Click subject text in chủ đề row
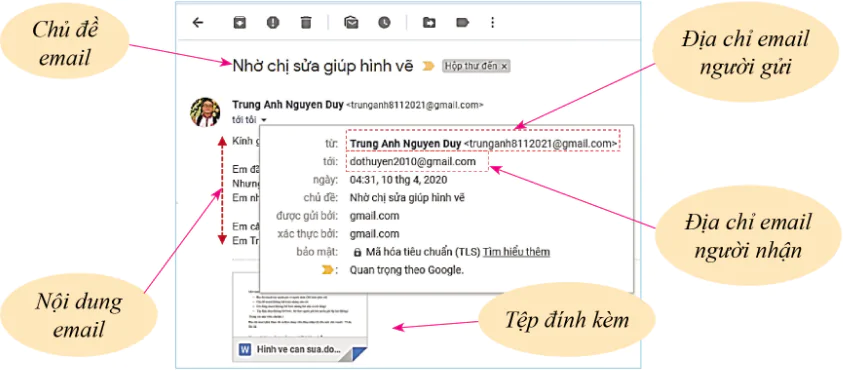843x371 pixels. click(x=407, y=198)
